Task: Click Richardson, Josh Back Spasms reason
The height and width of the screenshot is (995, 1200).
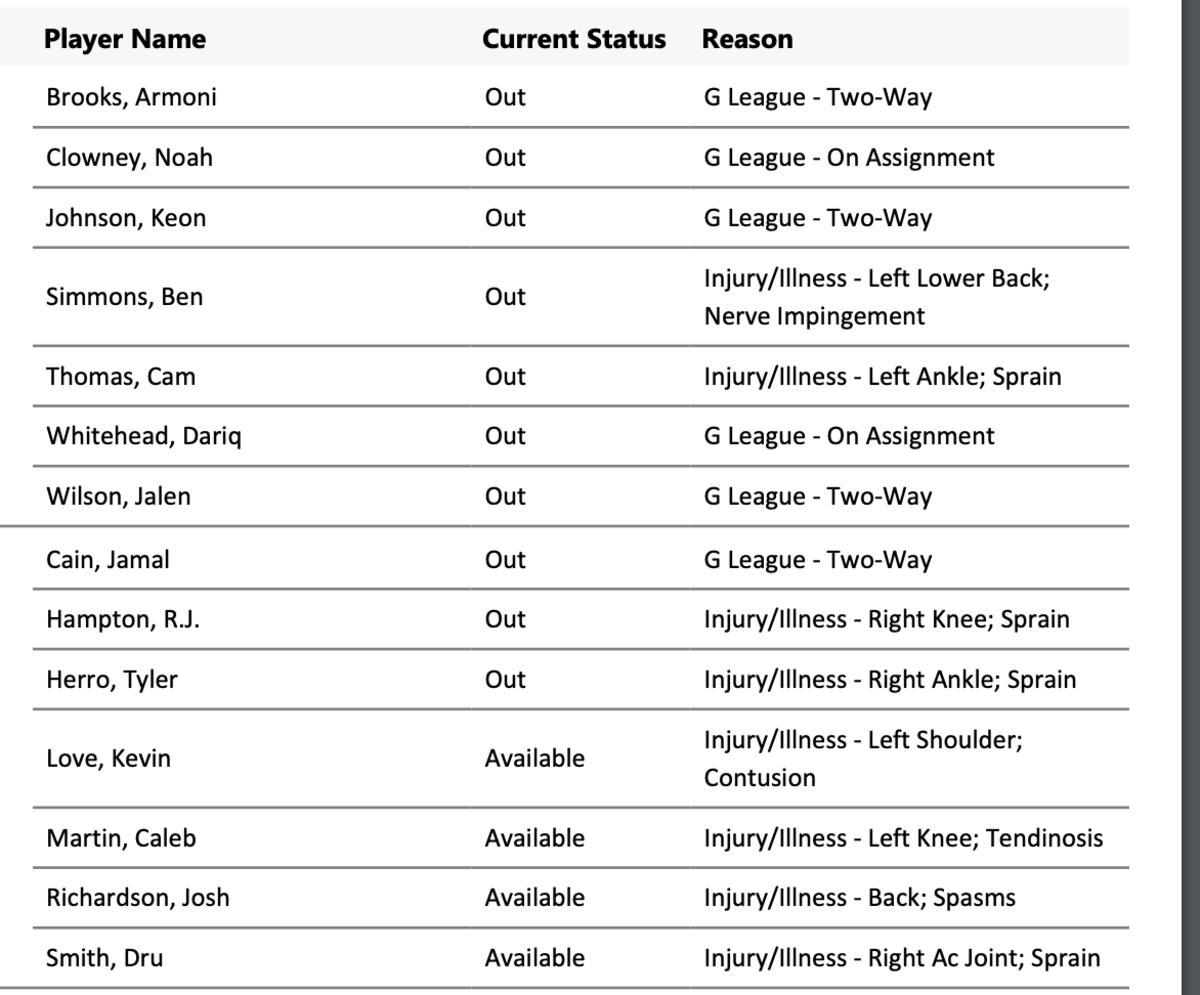Action: pos(859,897)
